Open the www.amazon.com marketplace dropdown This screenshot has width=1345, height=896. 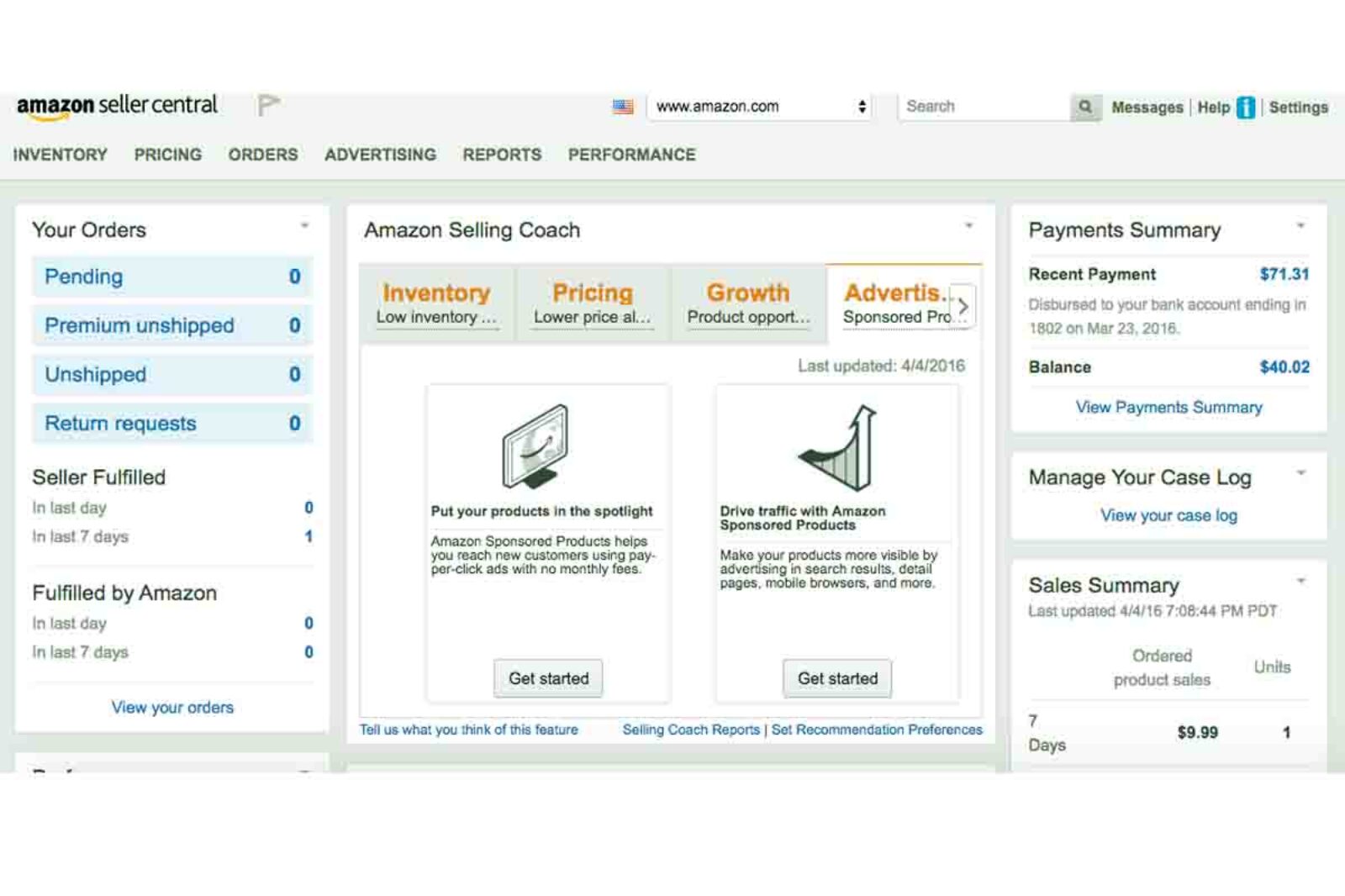[760, 107]
